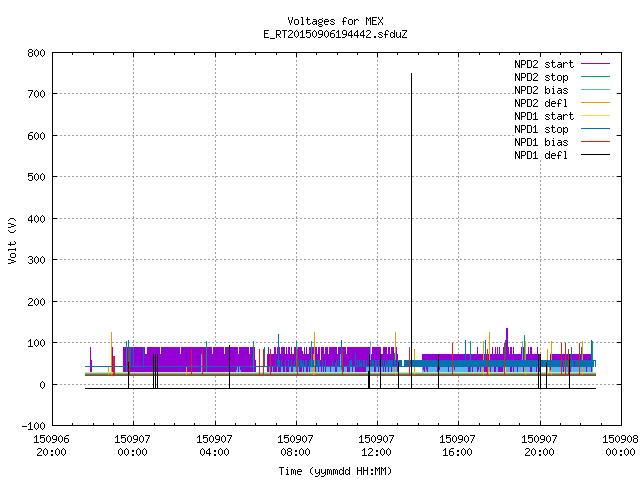The width and height of the screenshot is (640, 480).
Task: Select the NPD1 defl legend entry
Action: (x=562, y=155)
